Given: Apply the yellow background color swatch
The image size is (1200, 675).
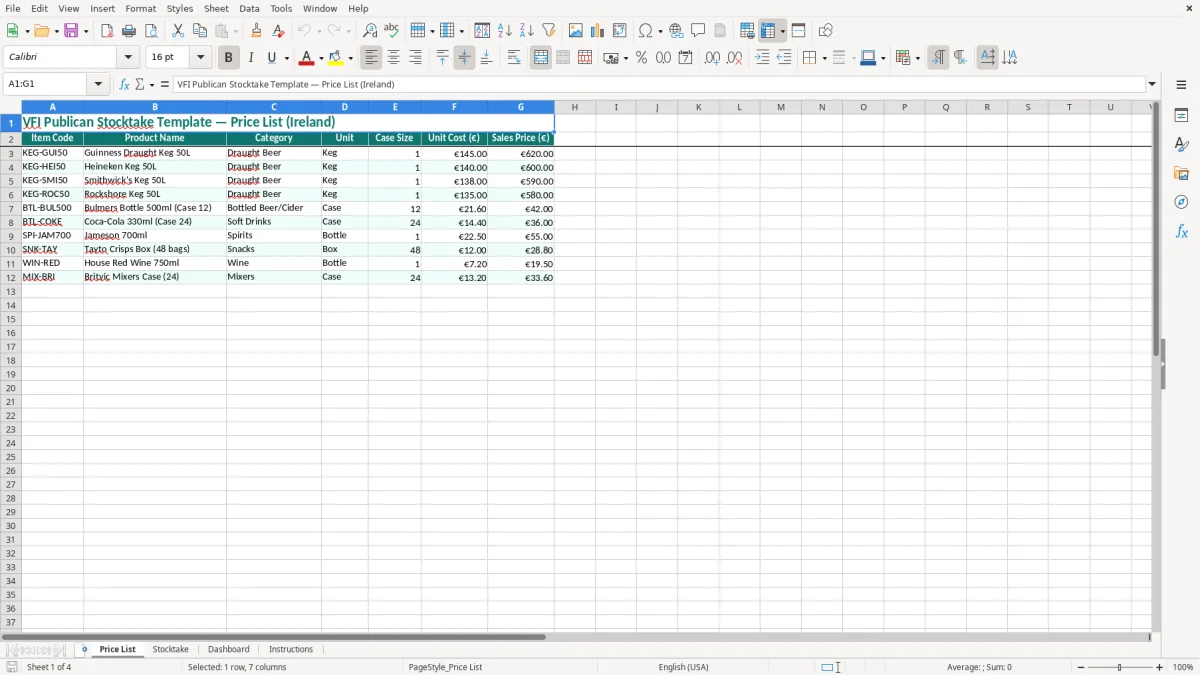Looking at the screenshot, I should click(336, 58).
